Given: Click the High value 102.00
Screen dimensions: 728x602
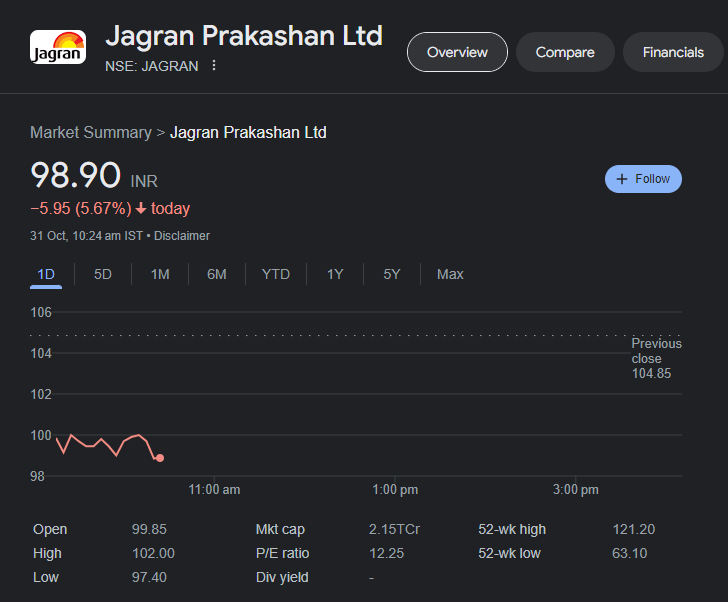Looking at the screenshot, I should [153, 553].
